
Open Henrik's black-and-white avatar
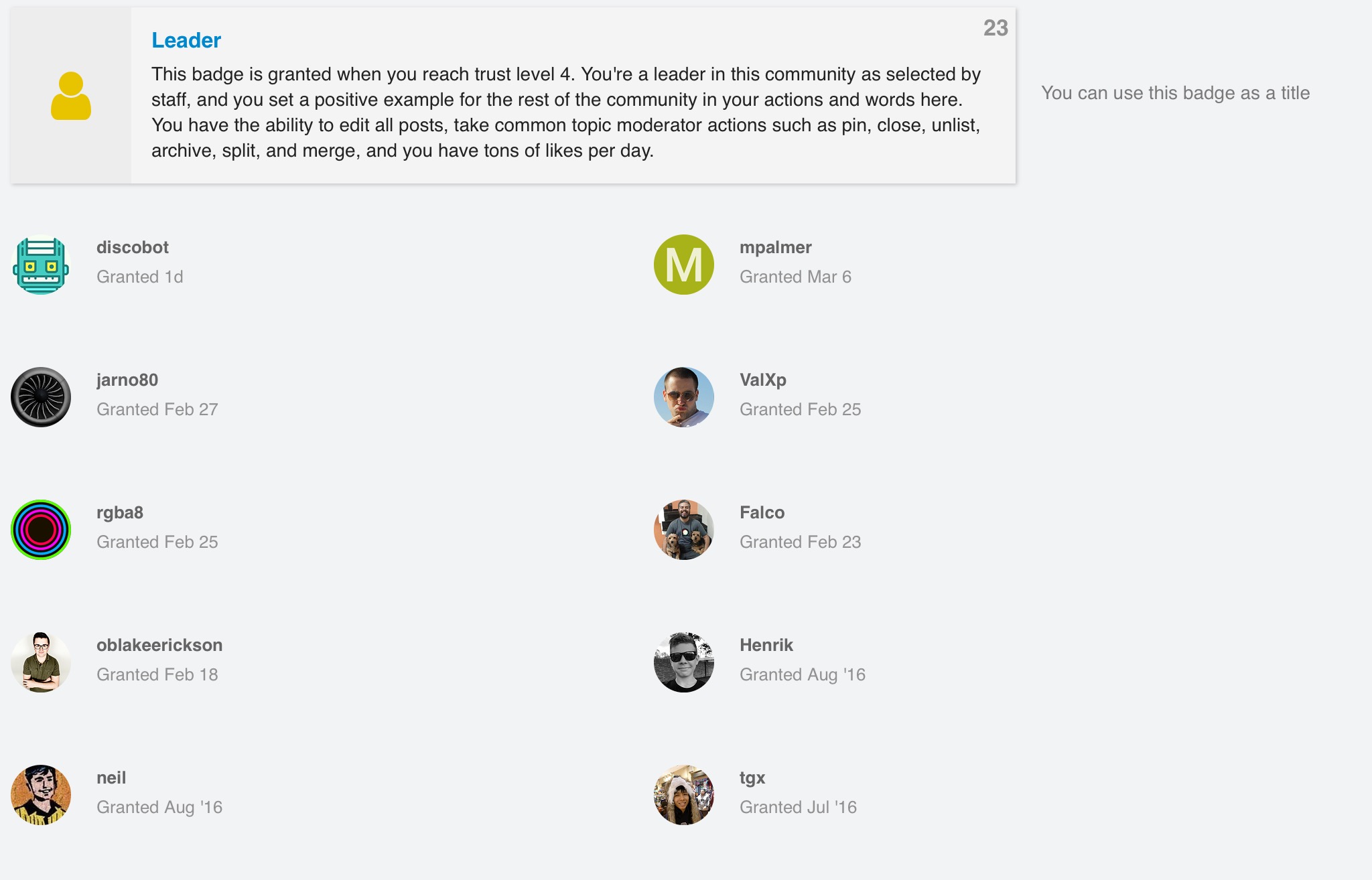(683, 662)
